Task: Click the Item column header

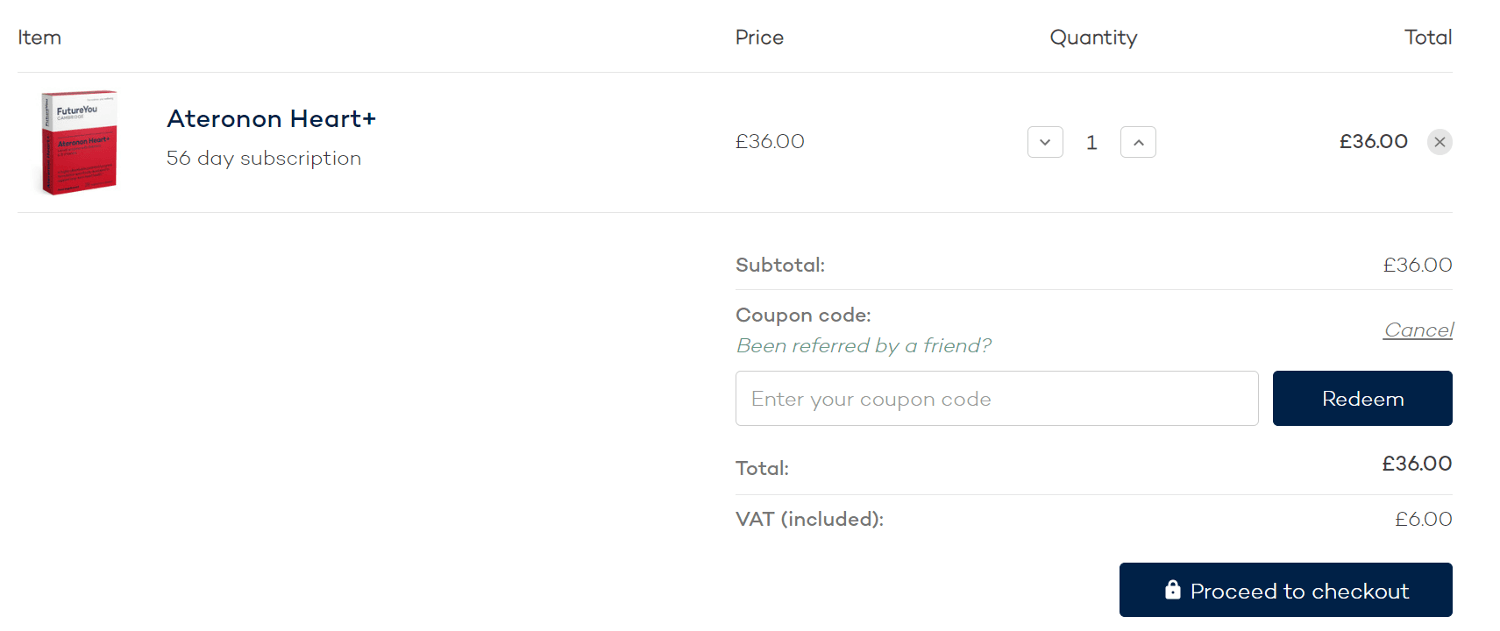Action: pyautogui.click(x=39, y=37)
